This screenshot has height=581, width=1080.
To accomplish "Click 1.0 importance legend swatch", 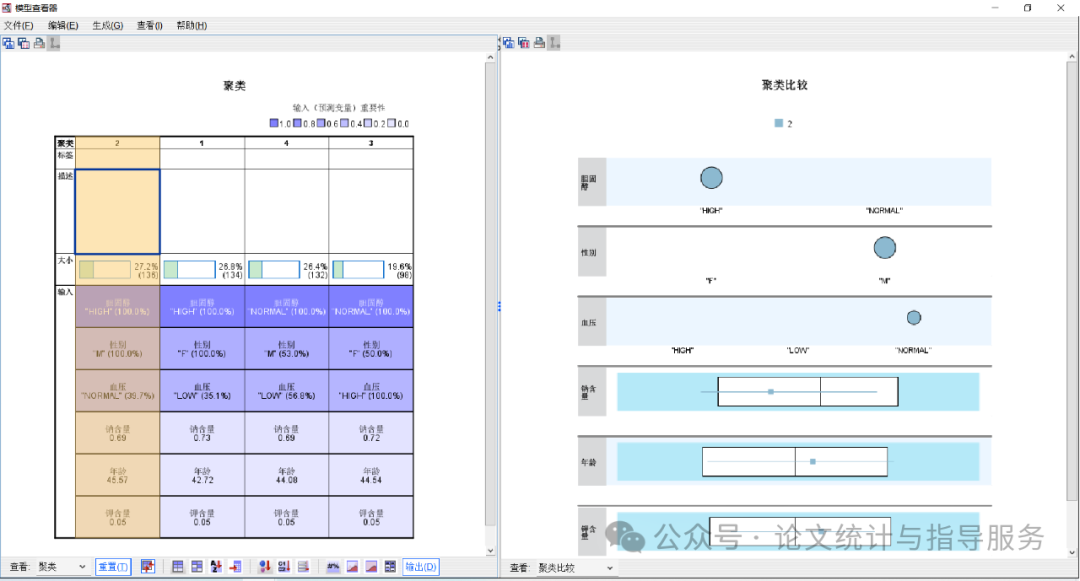I will click(x=273, y=123).
